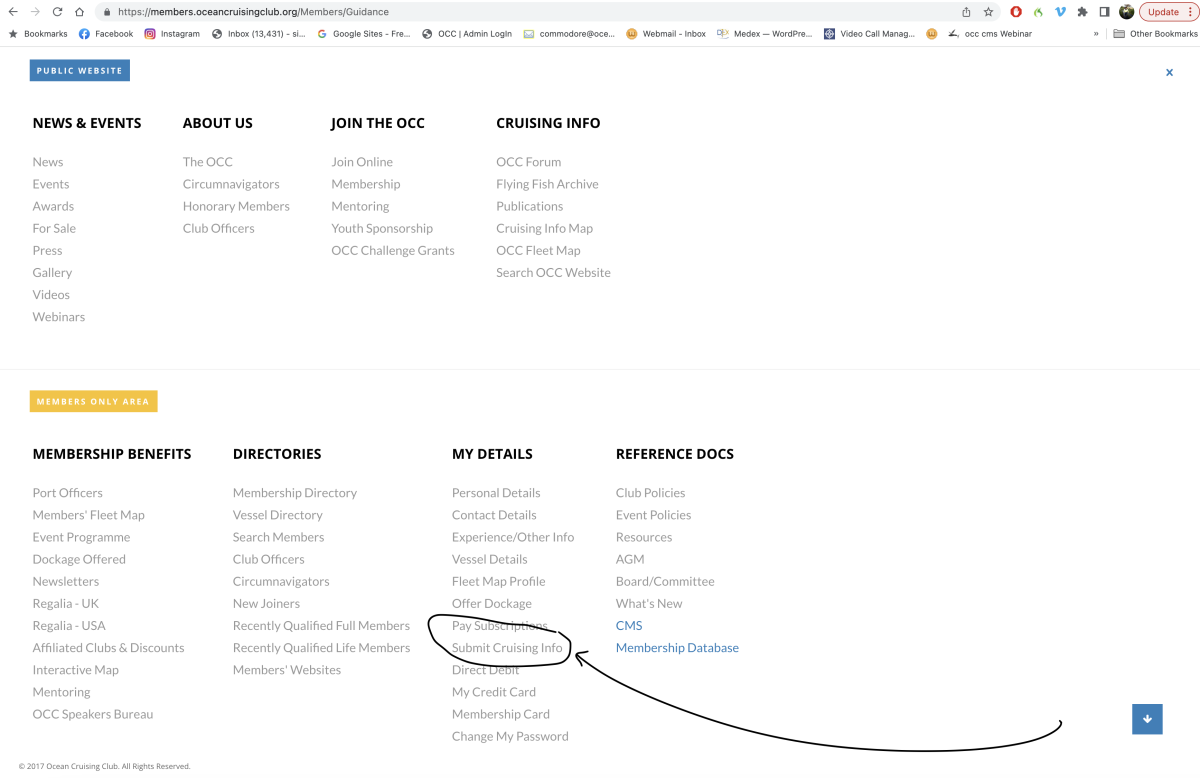This screenshot has height=778, width=1200.
Task: Open the red Opera-style extension icon
Action: click(1016, 12)
